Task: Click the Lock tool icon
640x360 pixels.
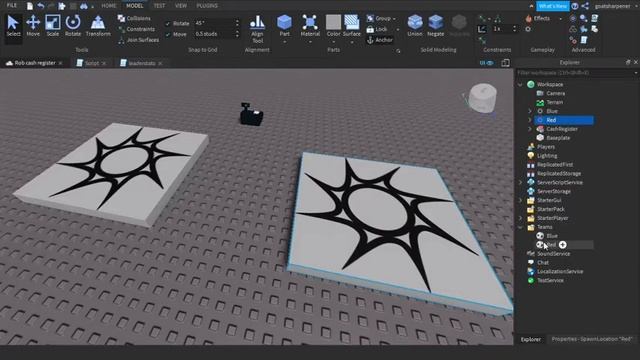Action: 370,29
